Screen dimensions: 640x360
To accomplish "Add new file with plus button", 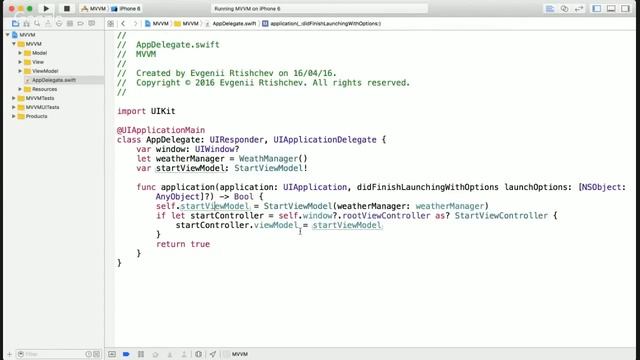I will coord(9,354).
